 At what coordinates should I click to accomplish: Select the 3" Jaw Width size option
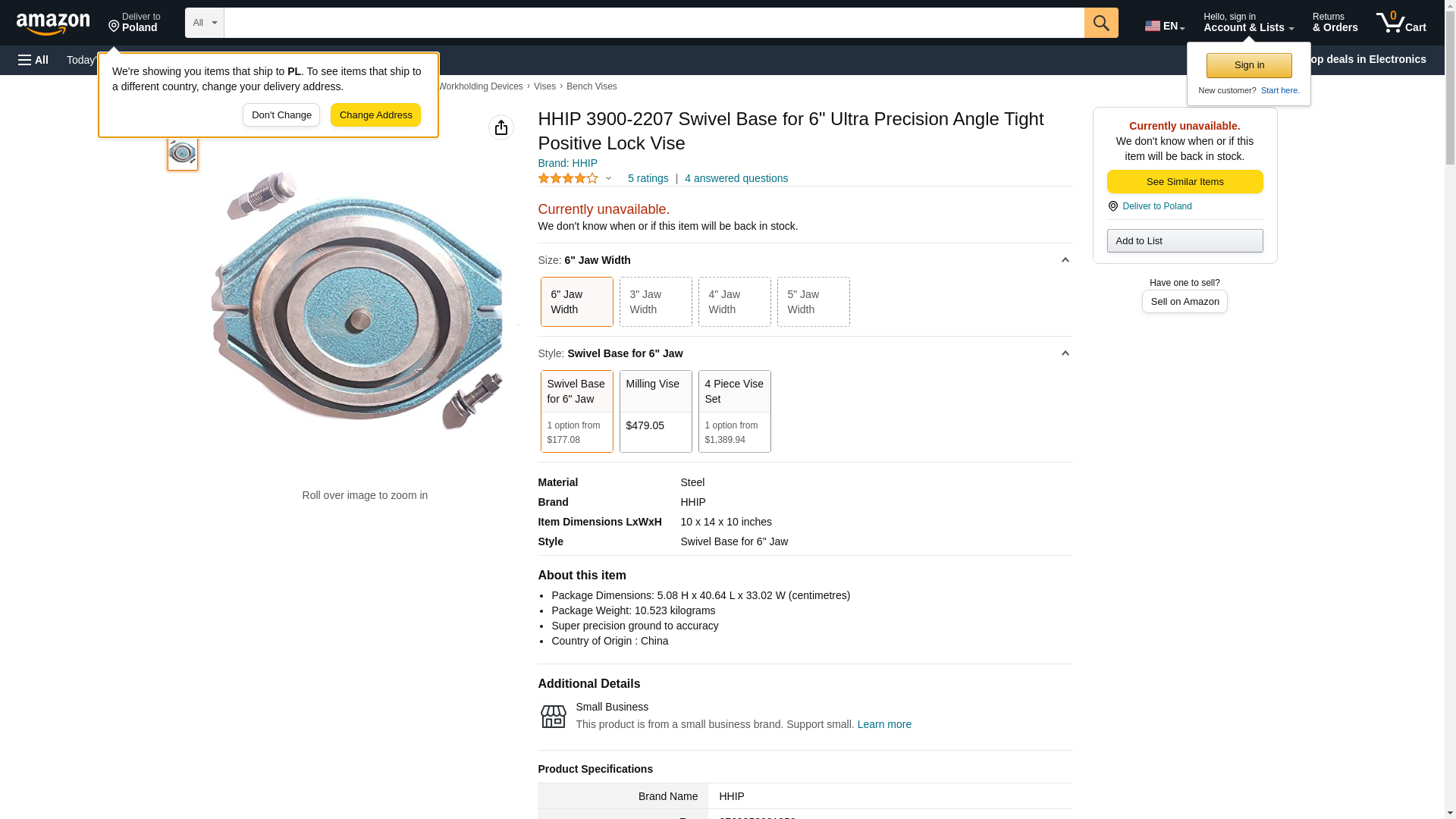pyautogui.click(x=655, y=302)
